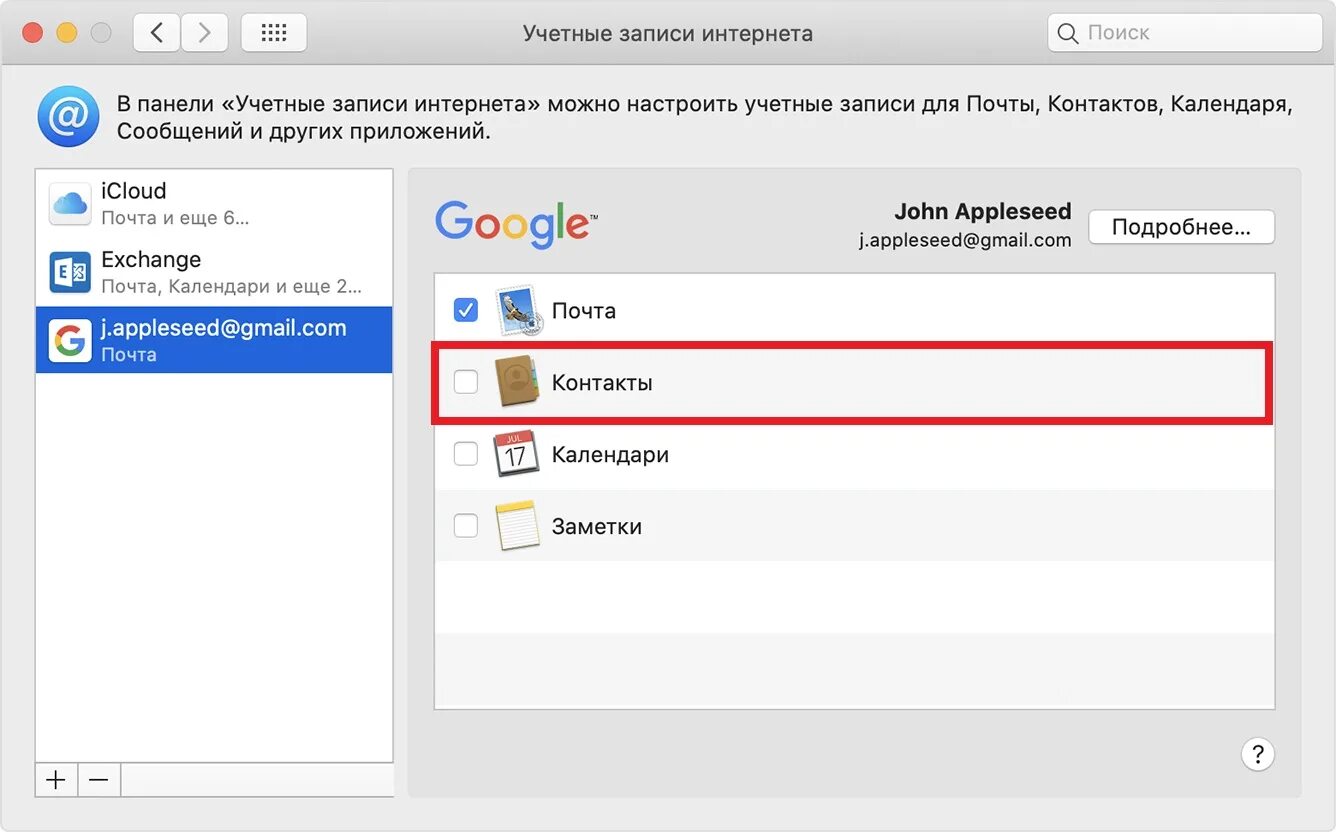Minimize the window with yellow button

(x=67, y=33)
